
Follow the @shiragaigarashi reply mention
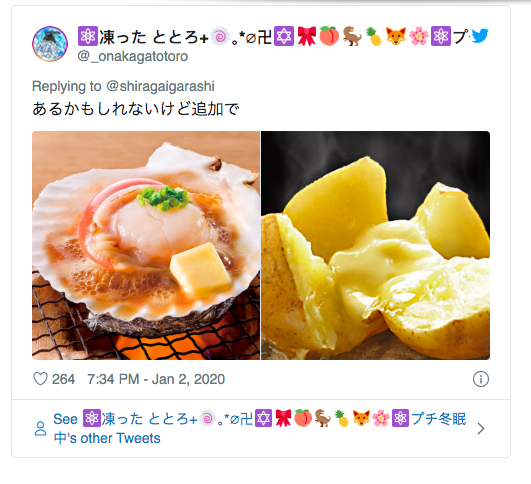point(160,86)
